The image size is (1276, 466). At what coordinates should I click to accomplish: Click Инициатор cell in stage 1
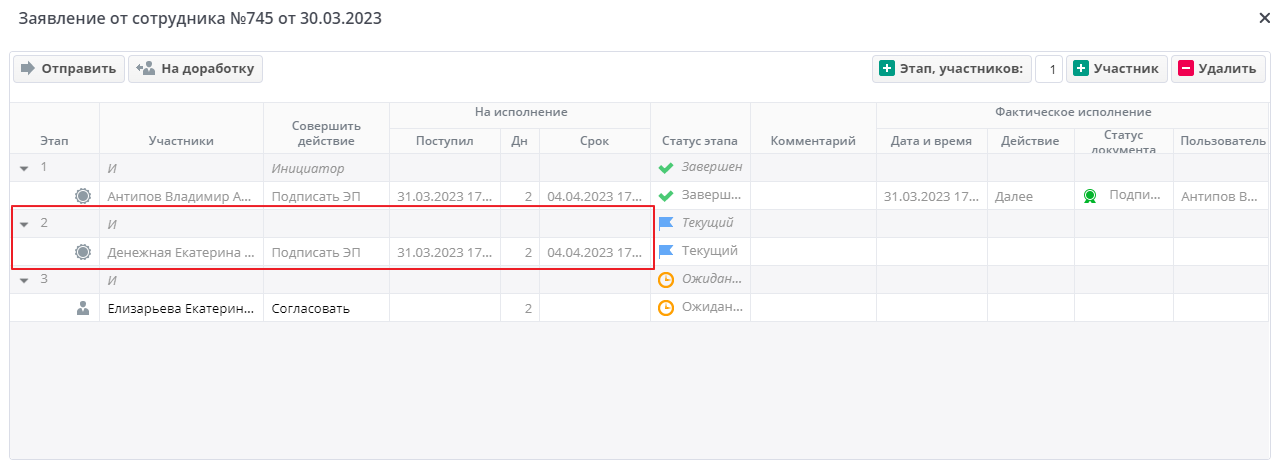pos(326,168)
